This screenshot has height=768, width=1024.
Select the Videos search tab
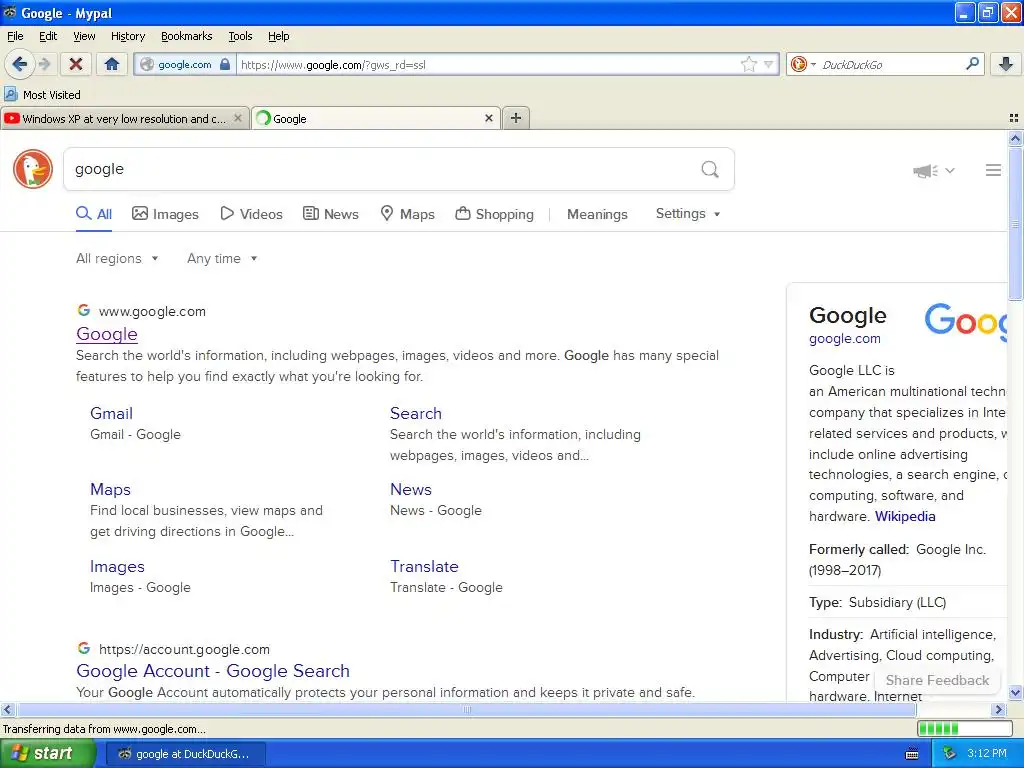(x=251, y=214)
